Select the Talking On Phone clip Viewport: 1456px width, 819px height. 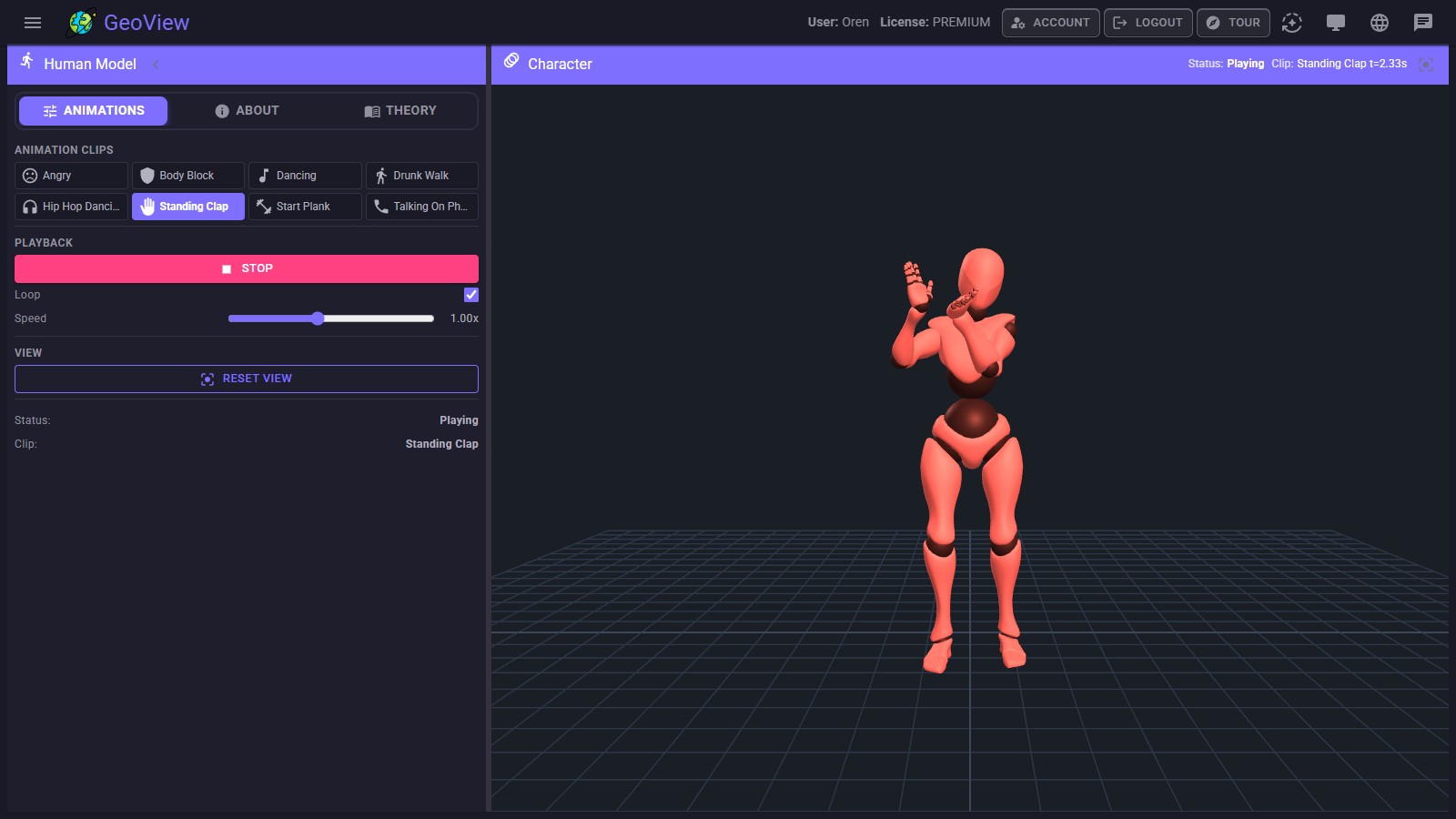click(422, 207)
